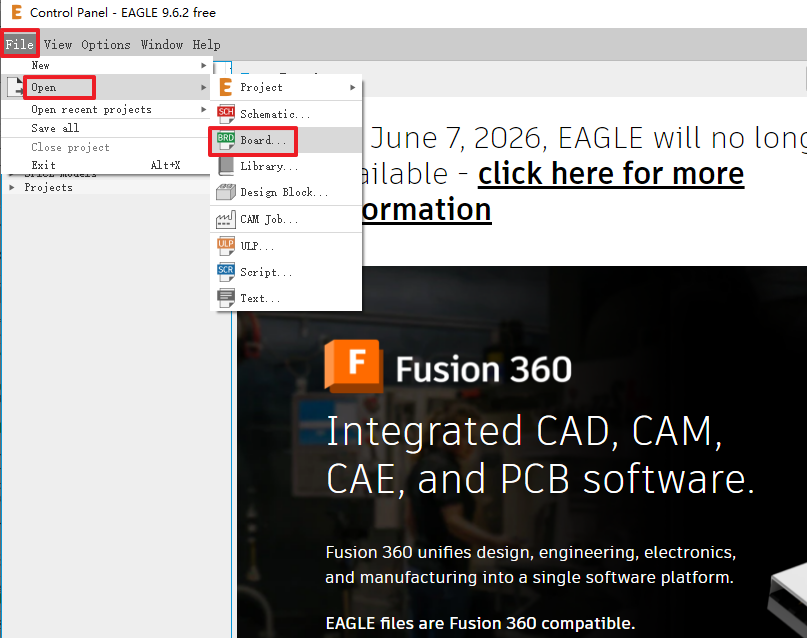Expand the Open submenu arrow
Screen dimensions: 807x638
pos(204,87)
